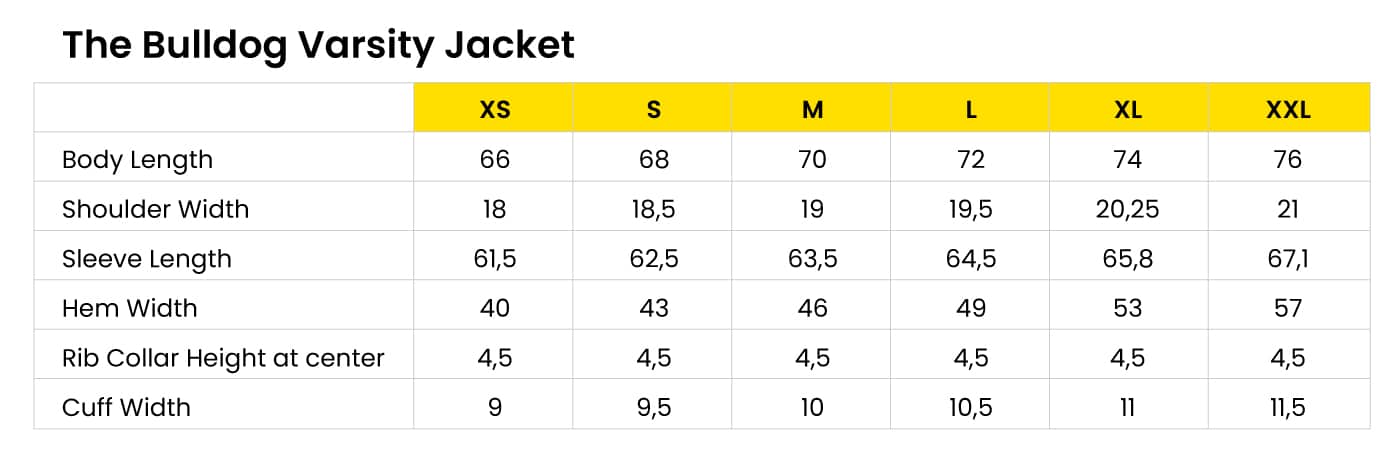1400x450 pixels.
Task: Click the L Cuff Width value 10,5
Action: point(970,407)
